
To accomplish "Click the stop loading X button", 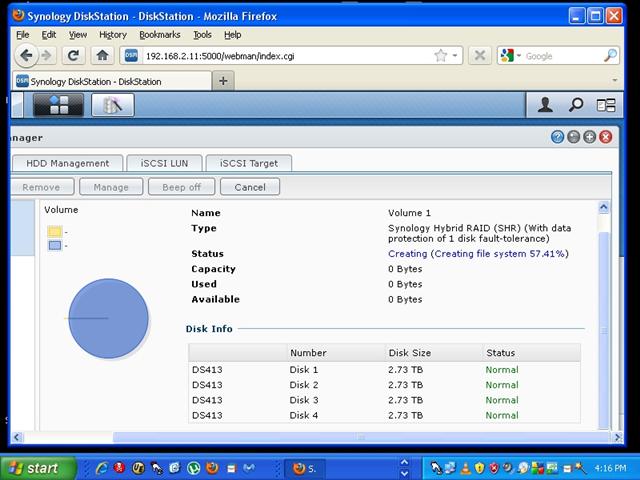I will pos(480,55).
